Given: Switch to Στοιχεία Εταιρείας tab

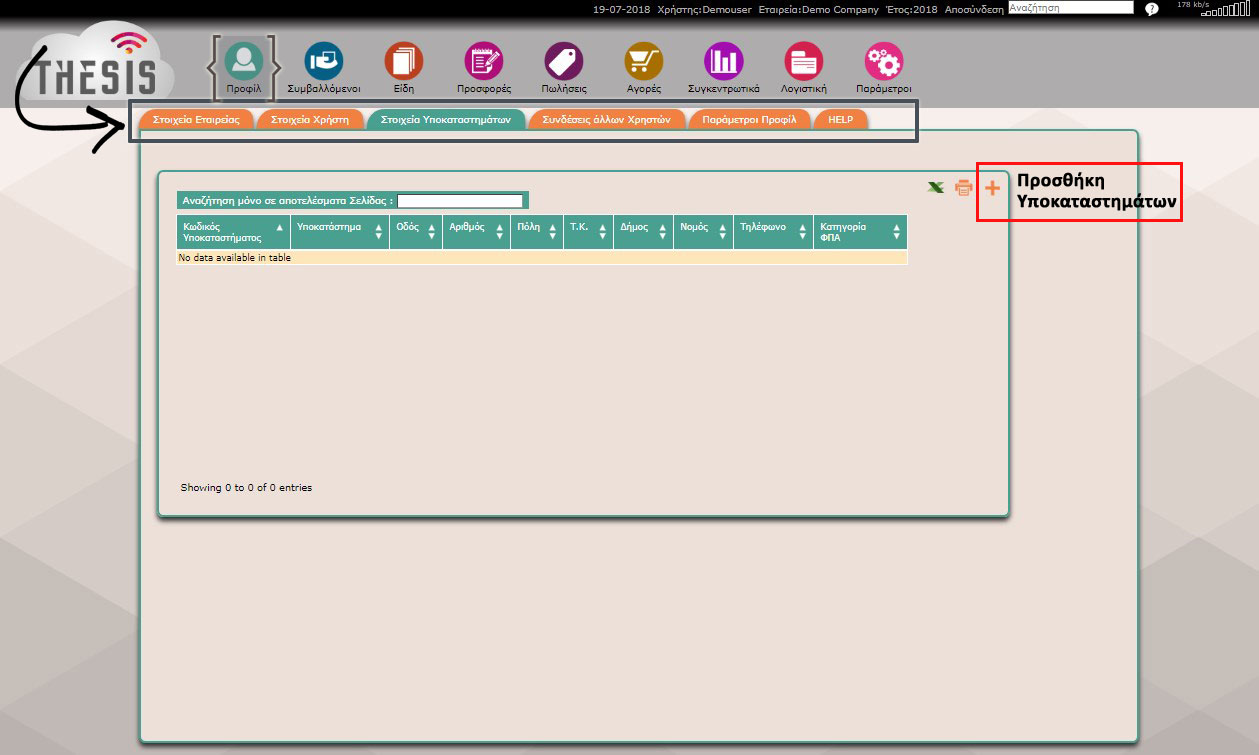Looking at the screenshot, I should (196, 119).
